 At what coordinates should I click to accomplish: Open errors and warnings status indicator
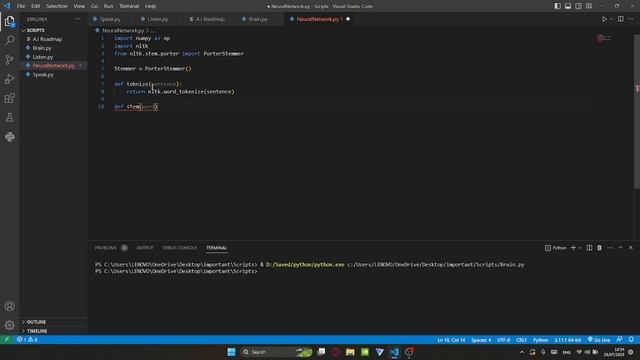(x=27, y=340)
